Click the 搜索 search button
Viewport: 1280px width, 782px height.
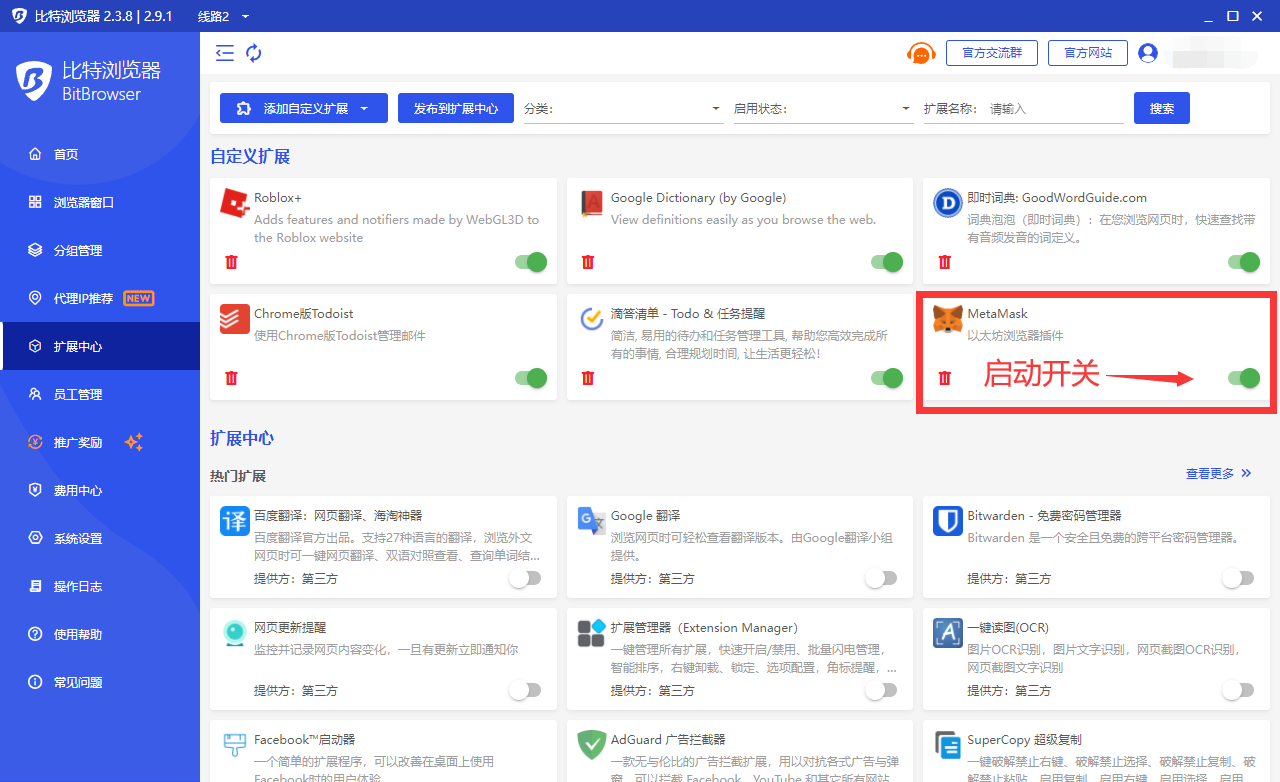click(1161, 108)
